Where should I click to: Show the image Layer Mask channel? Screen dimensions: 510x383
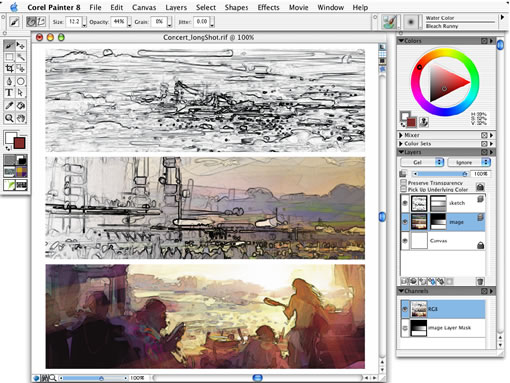[405, 328]
